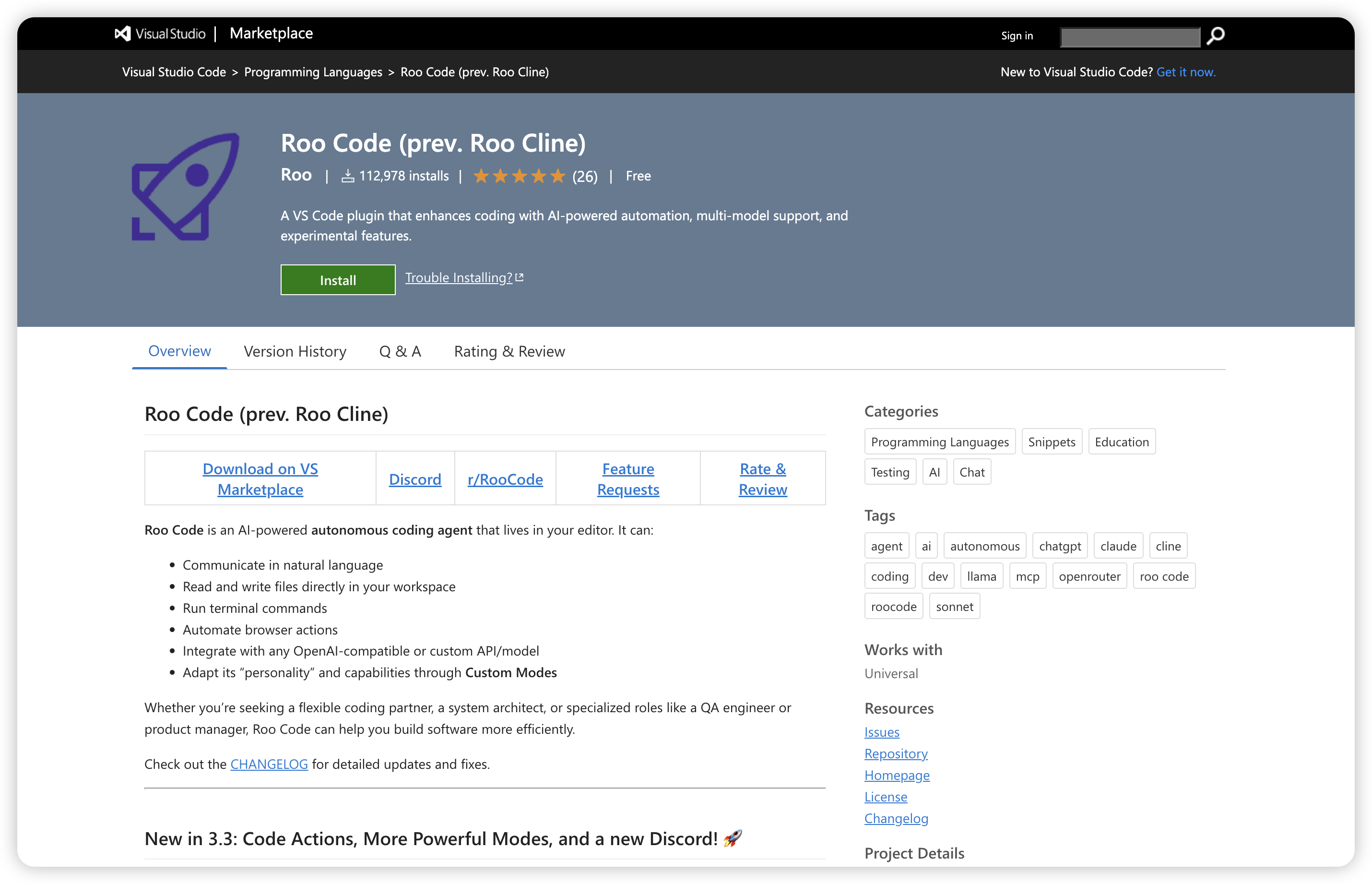The height and width of the screenshot is (884, 1372).
Task: Open Programming Languages breadcrumb
Action: tap(313, 72)
